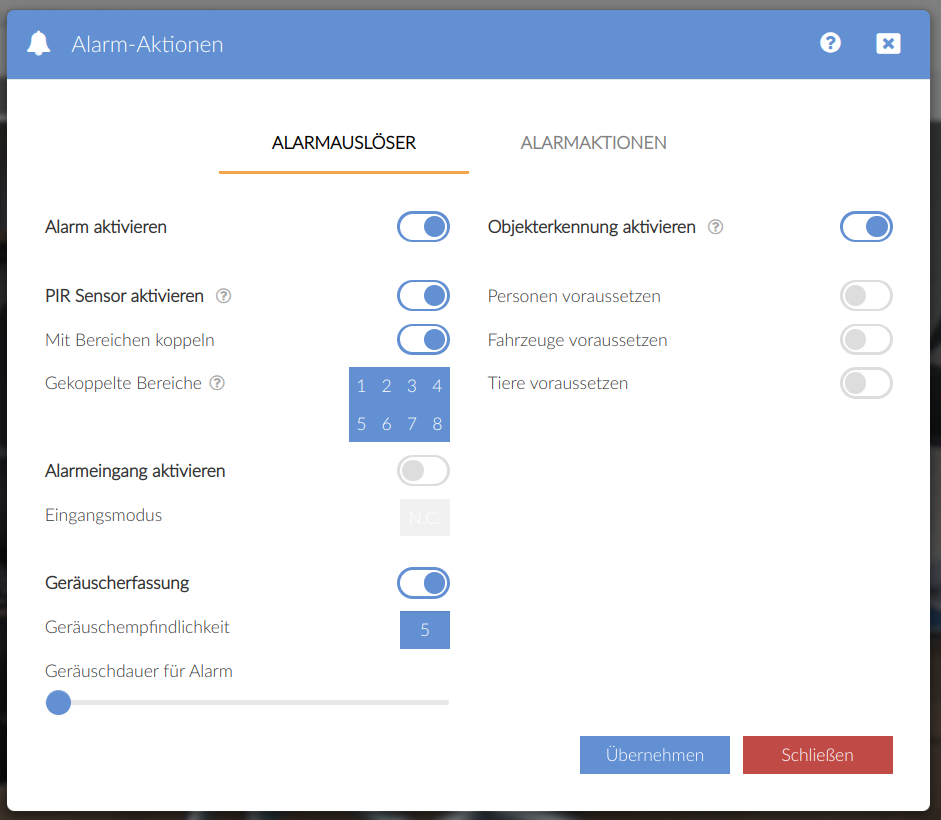
Task: Enable Personen voraussetzen toggle
Action: [x=866, y=296]
